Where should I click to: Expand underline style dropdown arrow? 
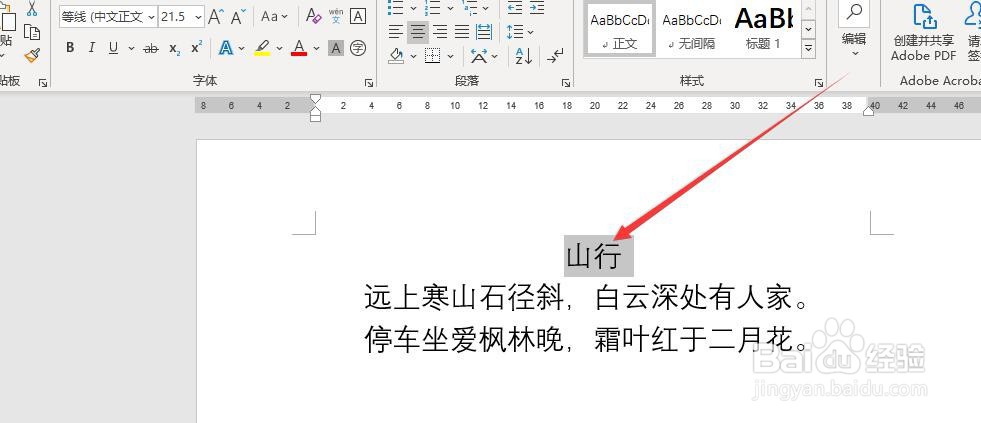coord(131,48)
